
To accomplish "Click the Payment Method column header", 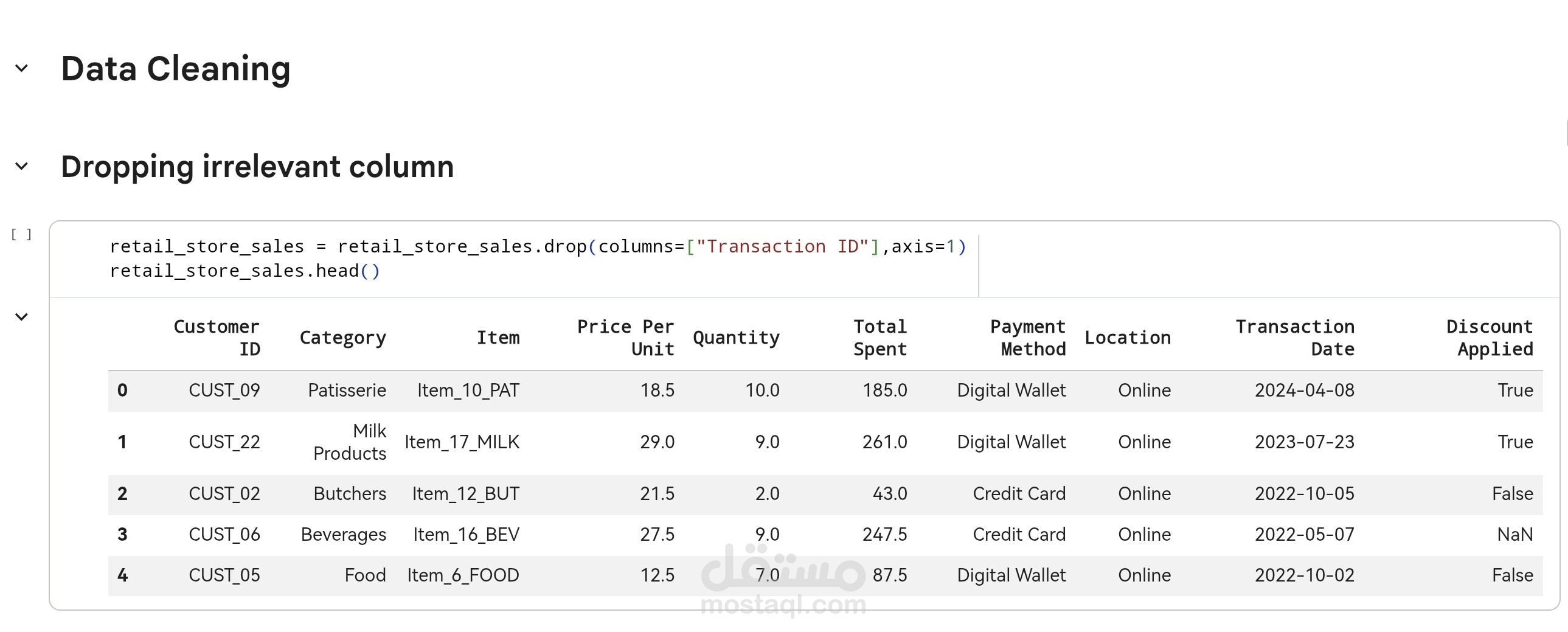I will point(1028,338).
